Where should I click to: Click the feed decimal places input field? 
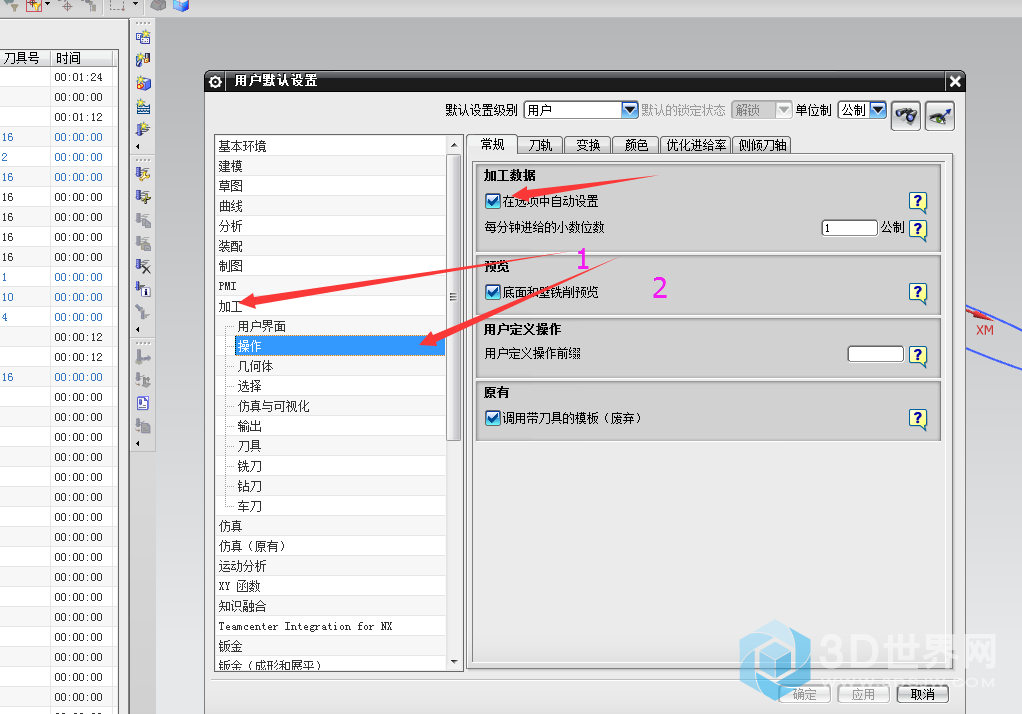point(849,228)
